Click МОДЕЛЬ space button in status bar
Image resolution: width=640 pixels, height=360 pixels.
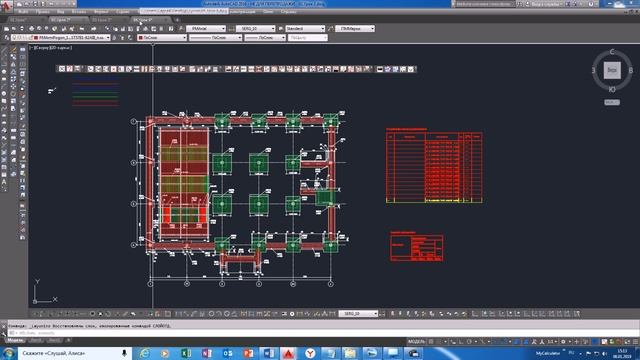(x=416, y=342)
